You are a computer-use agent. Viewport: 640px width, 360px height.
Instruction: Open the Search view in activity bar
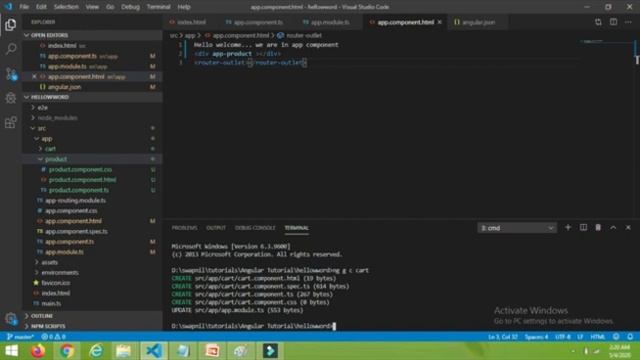(11, 49)
